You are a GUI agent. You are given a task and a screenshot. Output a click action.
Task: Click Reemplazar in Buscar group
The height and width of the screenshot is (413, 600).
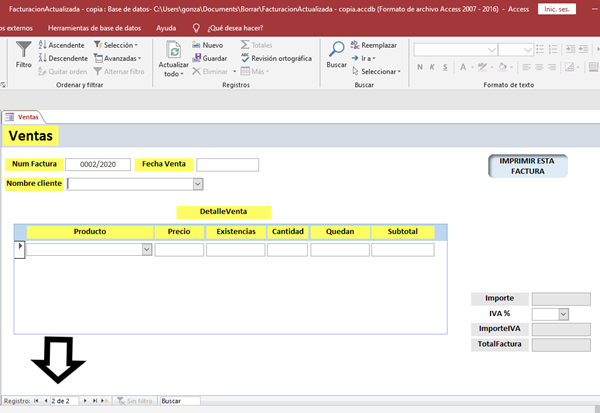tap(374, 46)
